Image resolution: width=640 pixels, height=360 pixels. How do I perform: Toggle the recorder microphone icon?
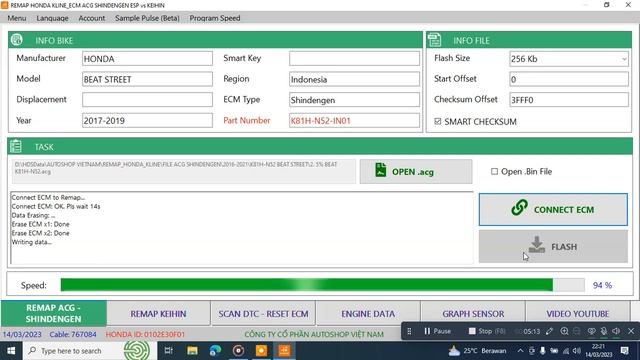[x=604, y=331]
